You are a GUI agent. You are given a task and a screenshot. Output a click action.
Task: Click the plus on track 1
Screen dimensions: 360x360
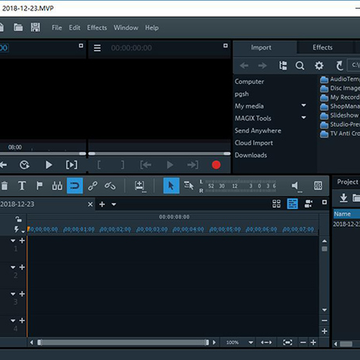point(22,240)
